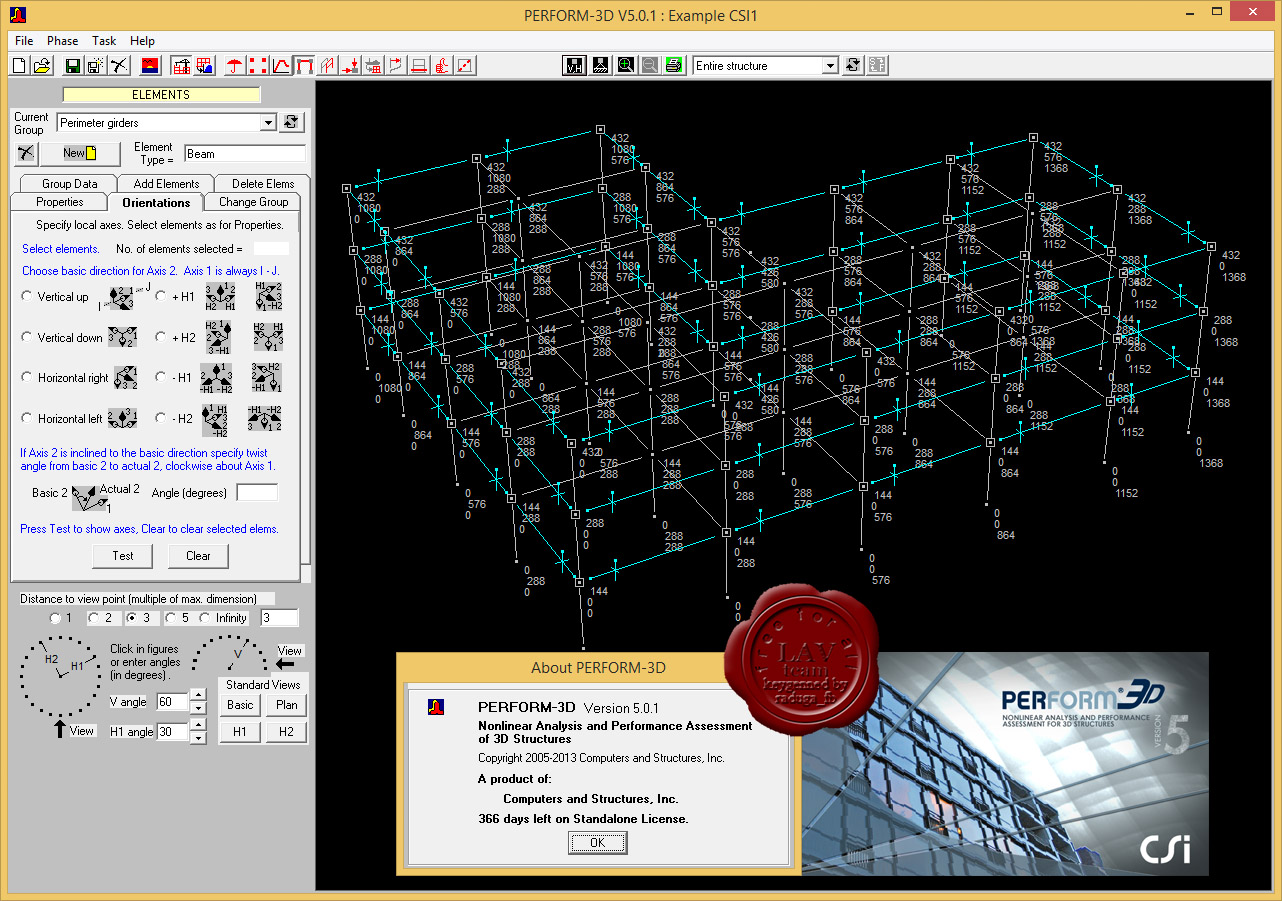This screenshot has width=1282, height=901.
Task: Click the Clear button
Action: click(198, 556)
